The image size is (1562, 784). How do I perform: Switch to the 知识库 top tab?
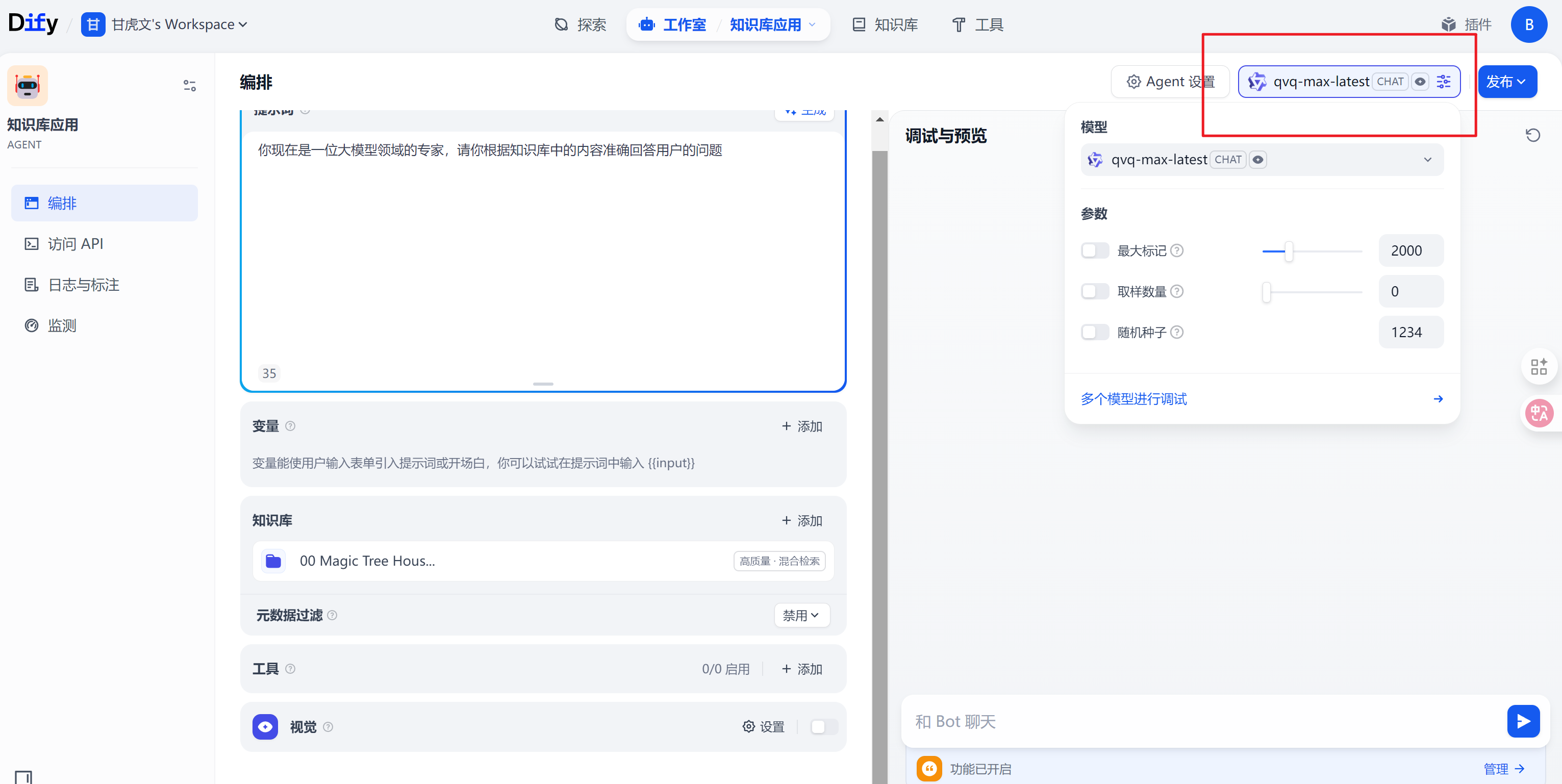pos(885,24)
